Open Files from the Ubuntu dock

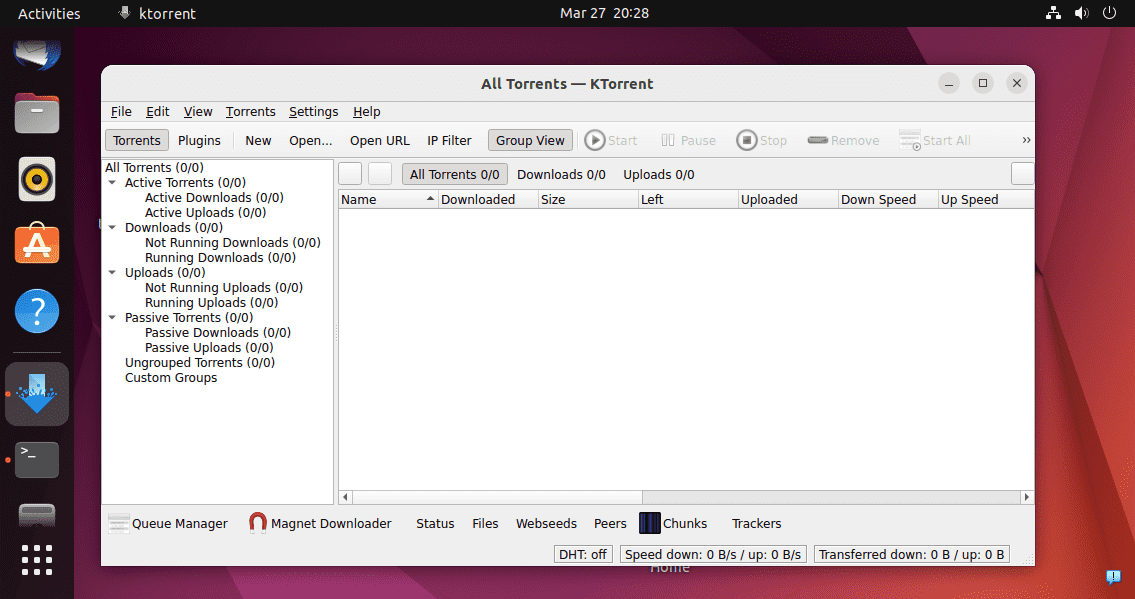(37, 114)
